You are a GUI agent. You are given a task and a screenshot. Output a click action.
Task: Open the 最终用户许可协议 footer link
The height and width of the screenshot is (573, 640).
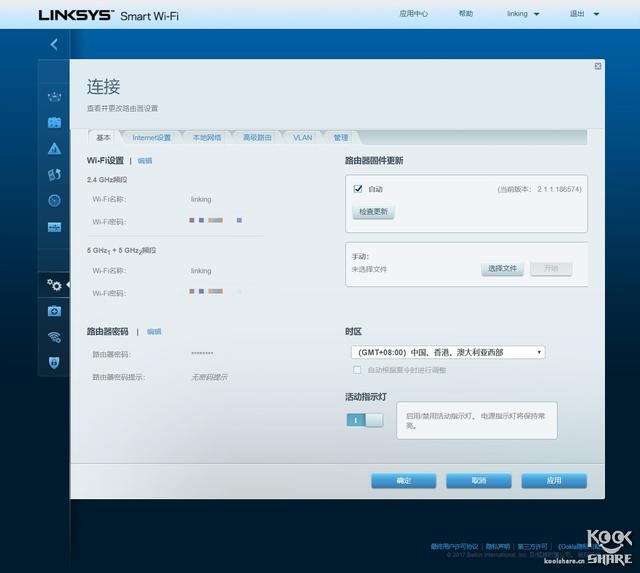[x=454, y=546]
